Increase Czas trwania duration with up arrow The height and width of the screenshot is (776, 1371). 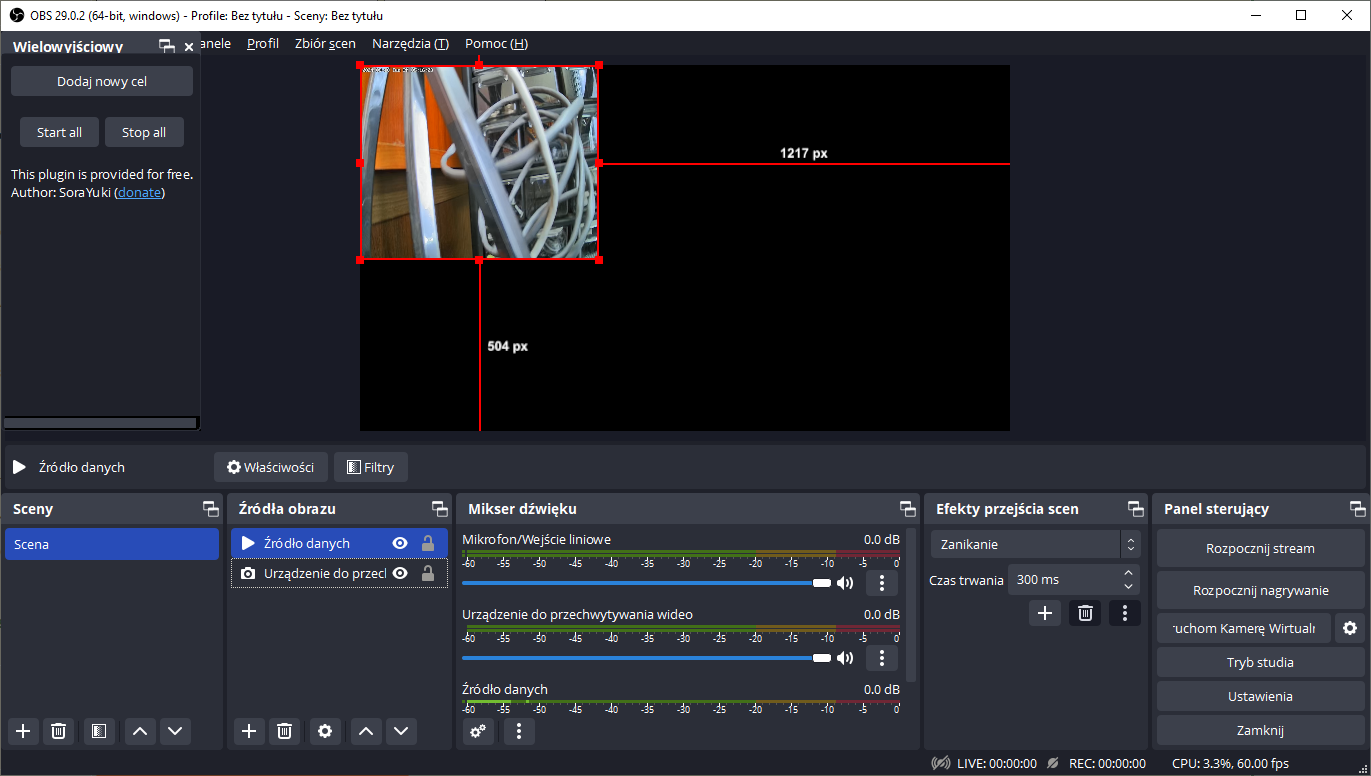click(x=1129, y=574)
